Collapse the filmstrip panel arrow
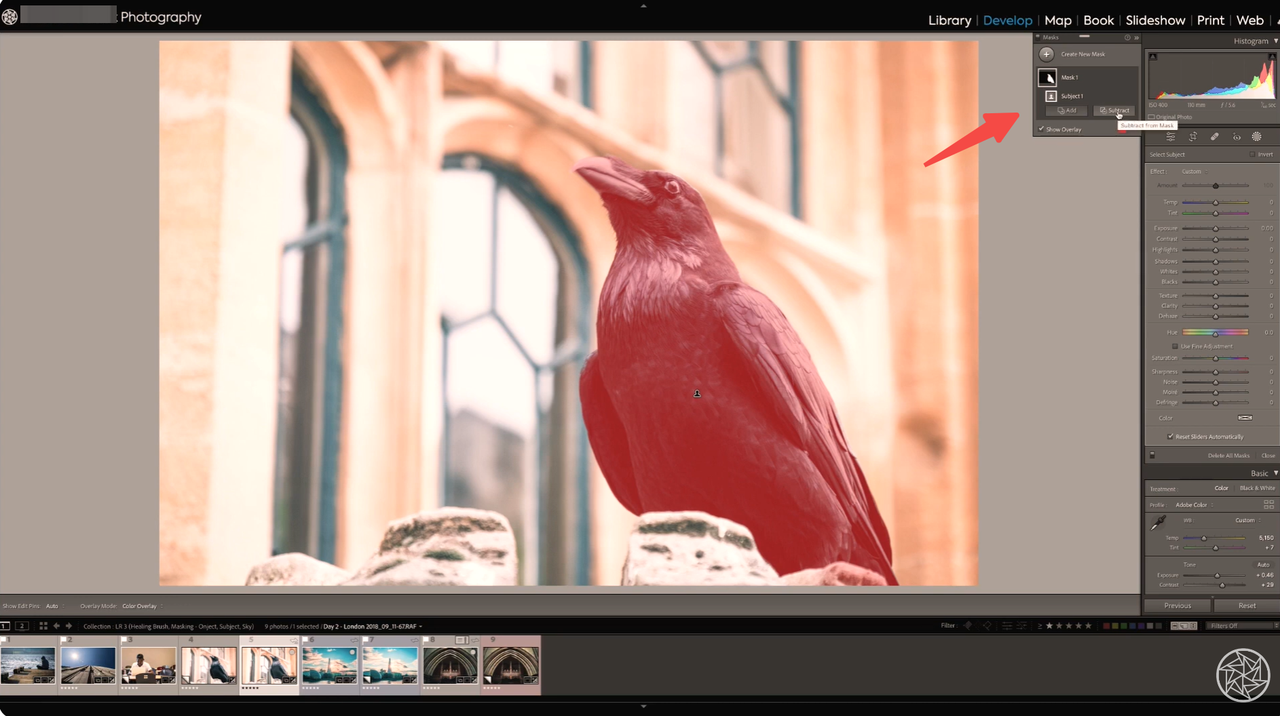The height and width of the screenshot is (716, 1280). point(643,707)
